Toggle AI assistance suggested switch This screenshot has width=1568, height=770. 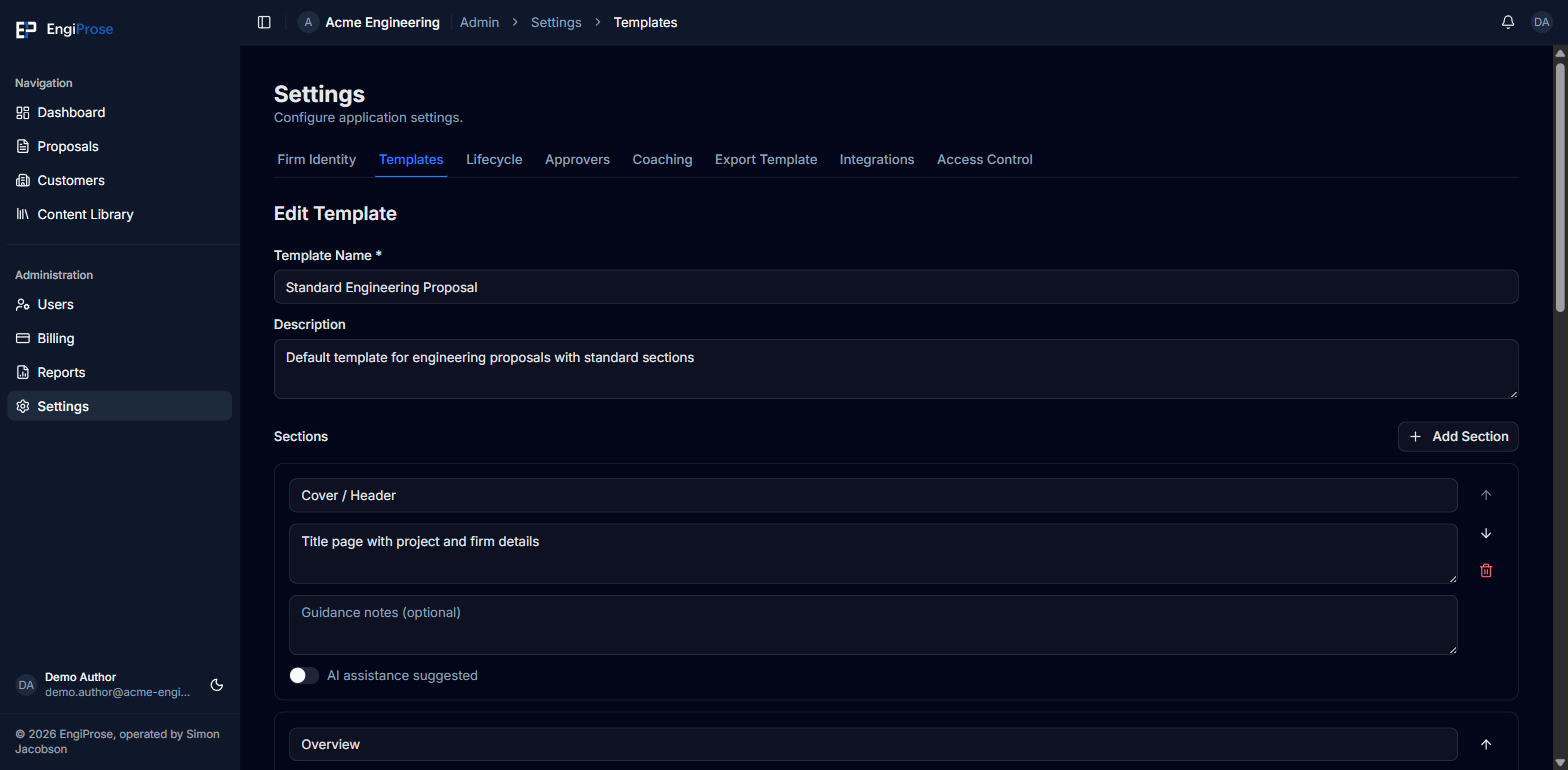coord(304,676)
